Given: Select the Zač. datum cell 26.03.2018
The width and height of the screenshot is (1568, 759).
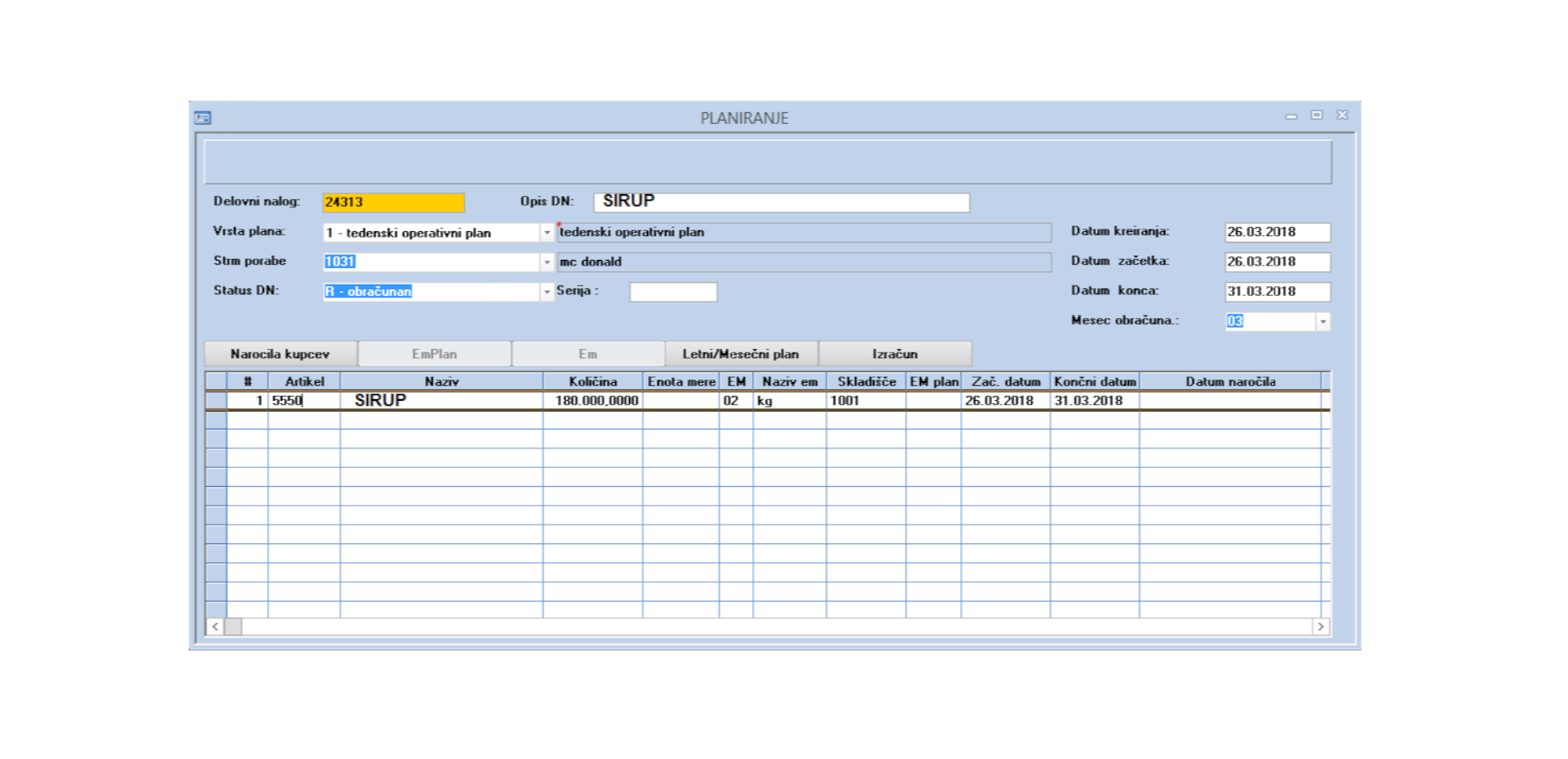Looking at the screenshot, I should pyautogui.click(x=1006, y=401).
